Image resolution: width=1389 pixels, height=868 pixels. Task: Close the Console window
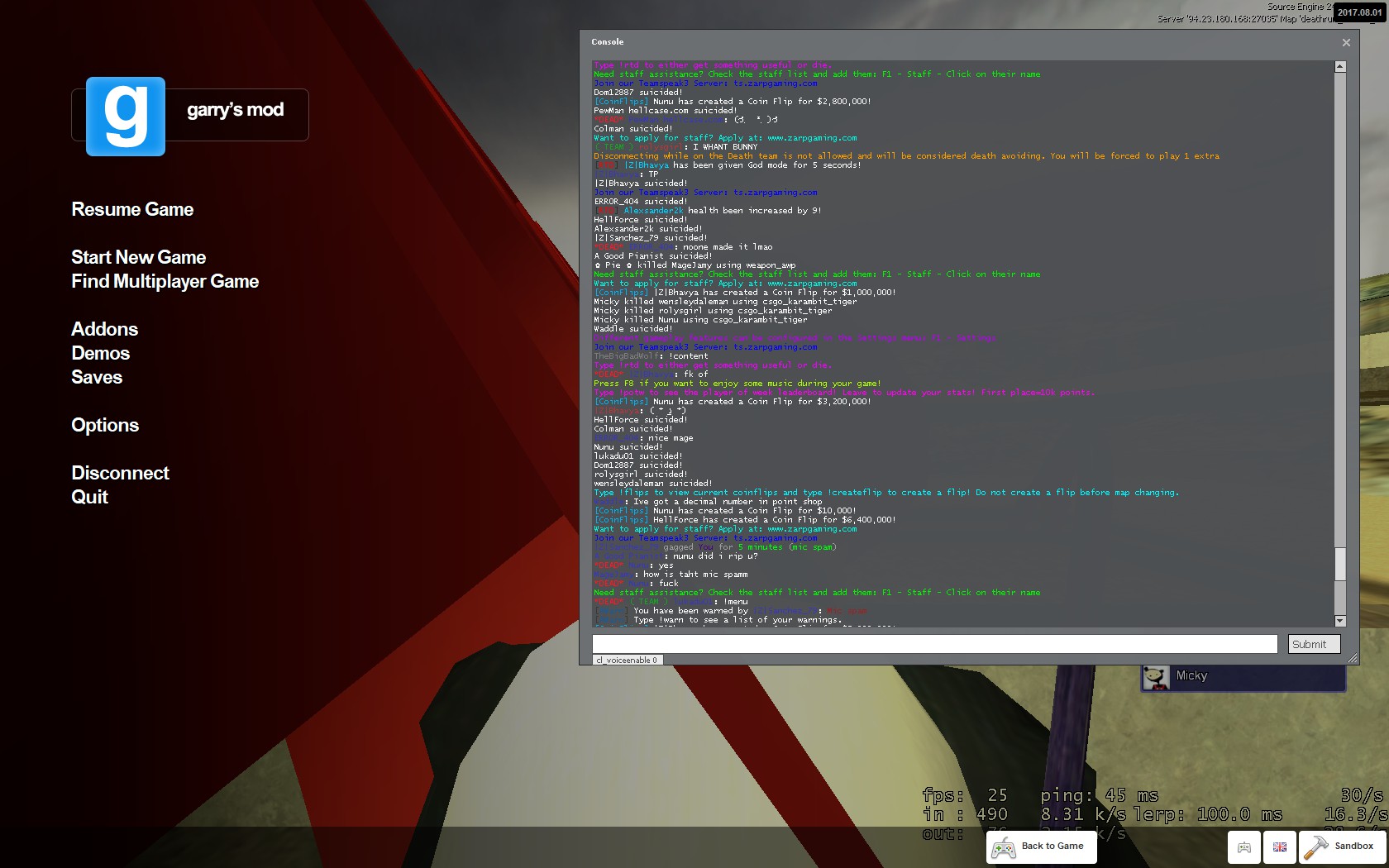tap(1346, 42)
